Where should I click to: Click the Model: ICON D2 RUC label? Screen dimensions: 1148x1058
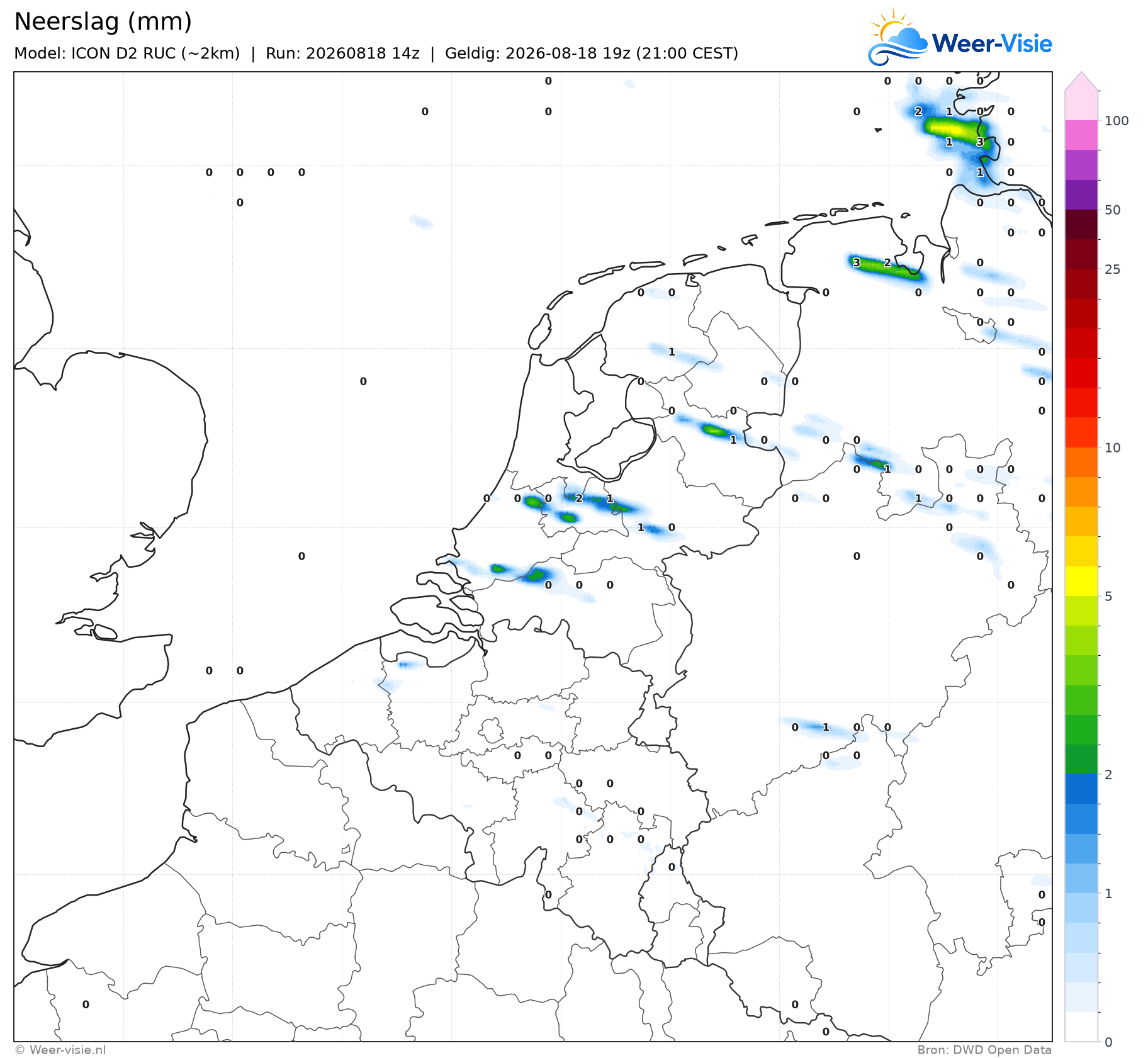coord(127,53)
